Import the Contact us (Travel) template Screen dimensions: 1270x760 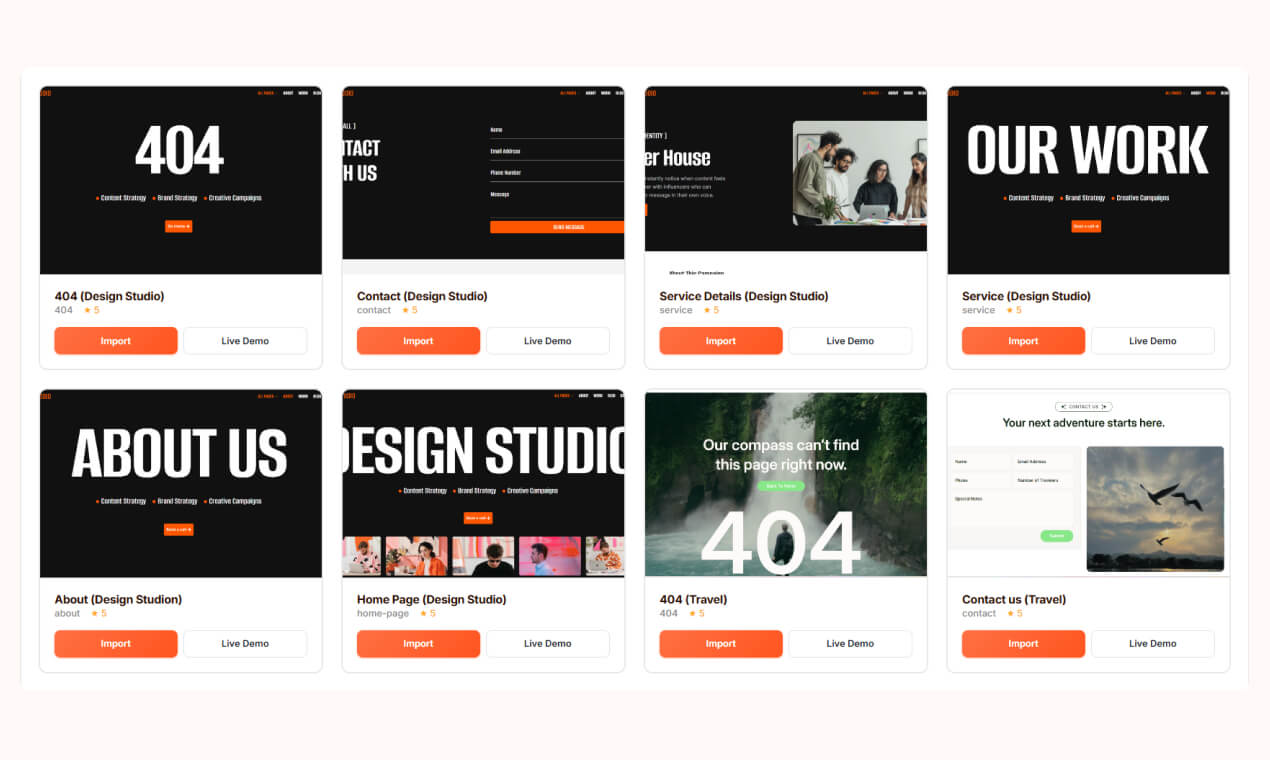click(x=1023, y=644)
